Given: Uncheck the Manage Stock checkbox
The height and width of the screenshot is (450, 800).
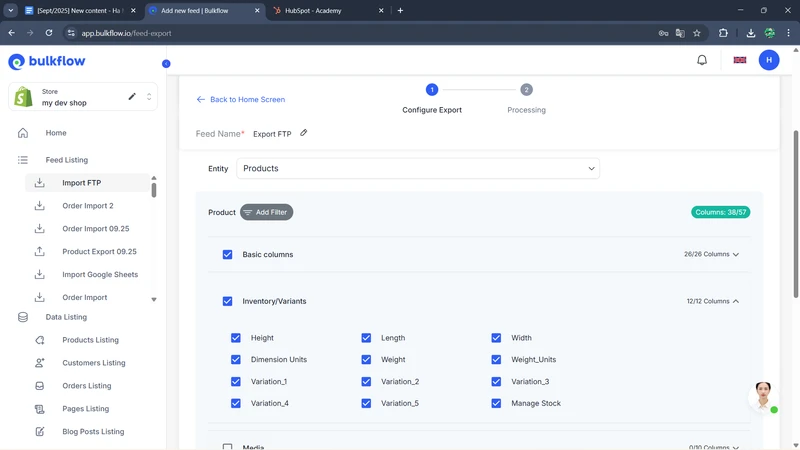Looking at the screenshot, I should (x=496, y=404).
